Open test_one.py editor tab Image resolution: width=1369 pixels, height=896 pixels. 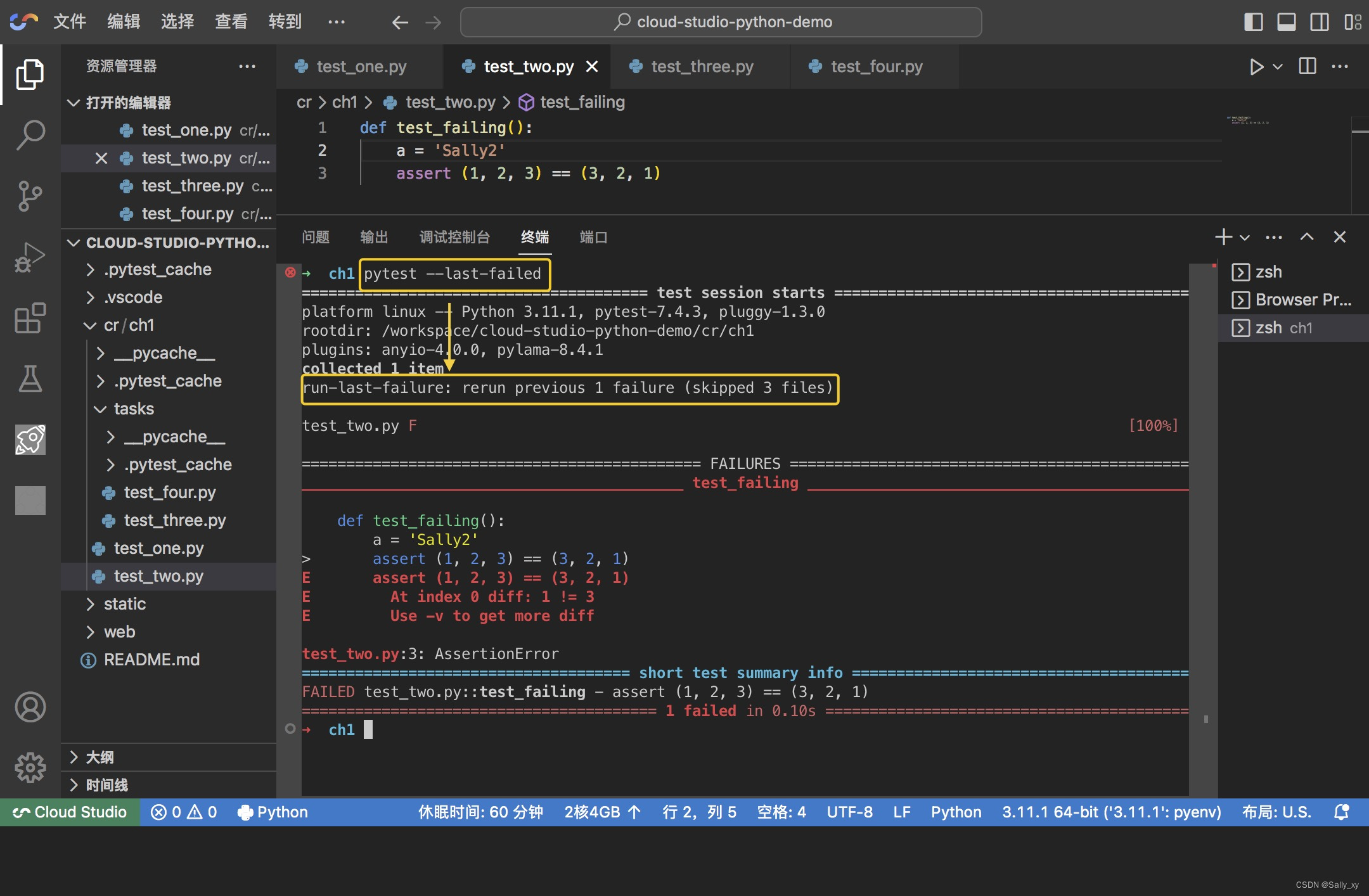pyautogui.click(x=358, y=66)
